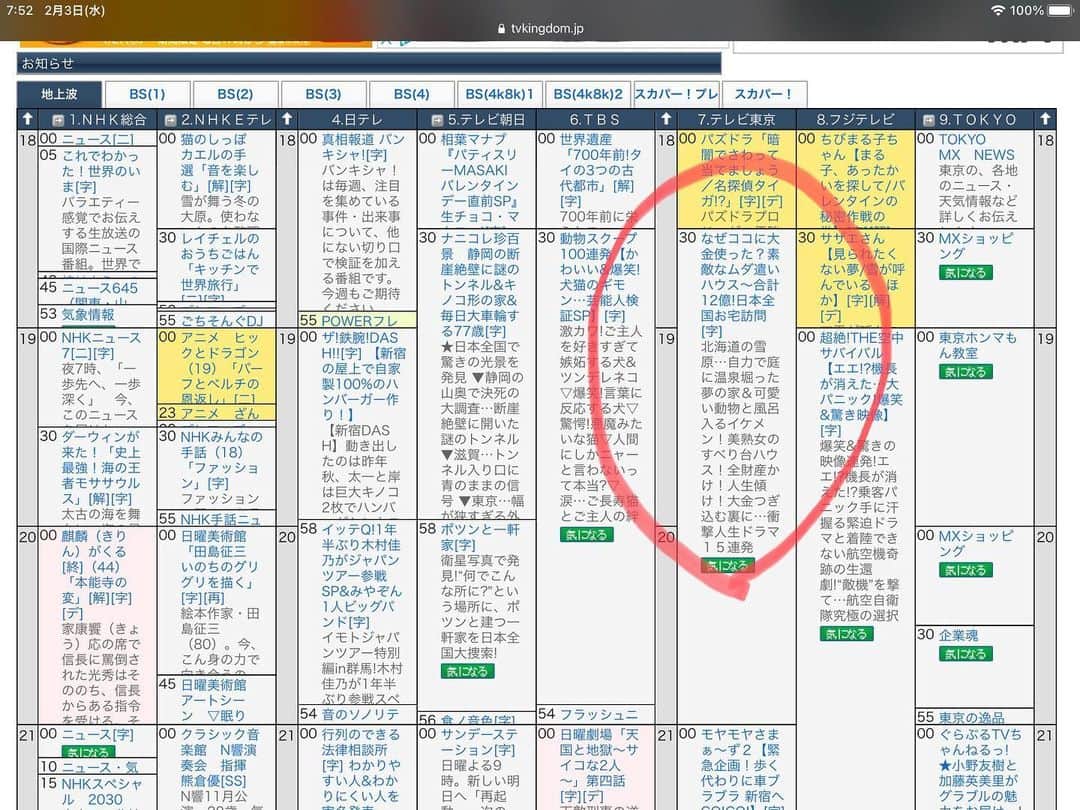Screen dimensions: 1080x810
Task: Tap the battery status icon
Action: coord(1061,10)
